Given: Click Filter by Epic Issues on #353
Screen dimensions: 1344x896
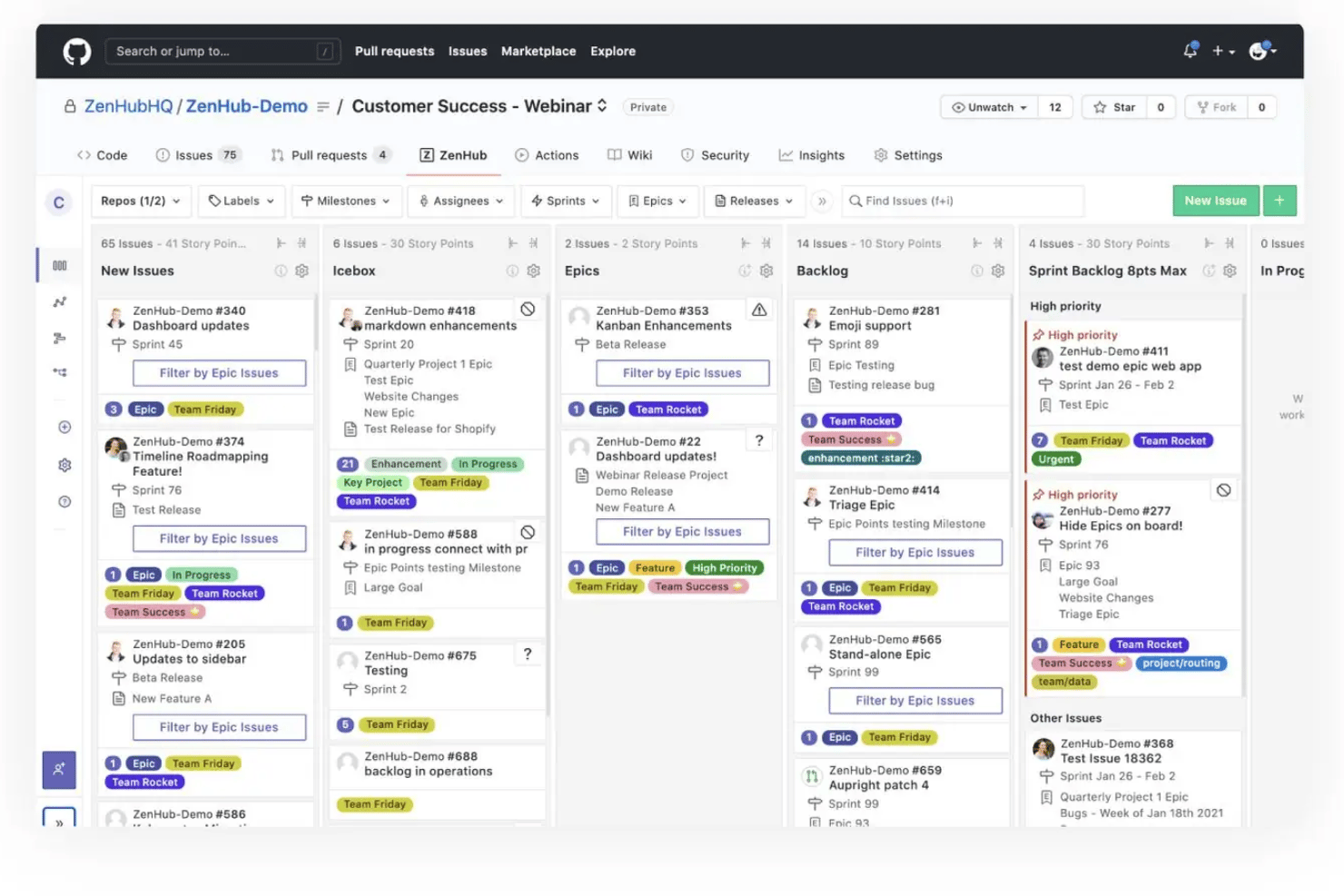Looking at the screenshot, I should [682, 373].
